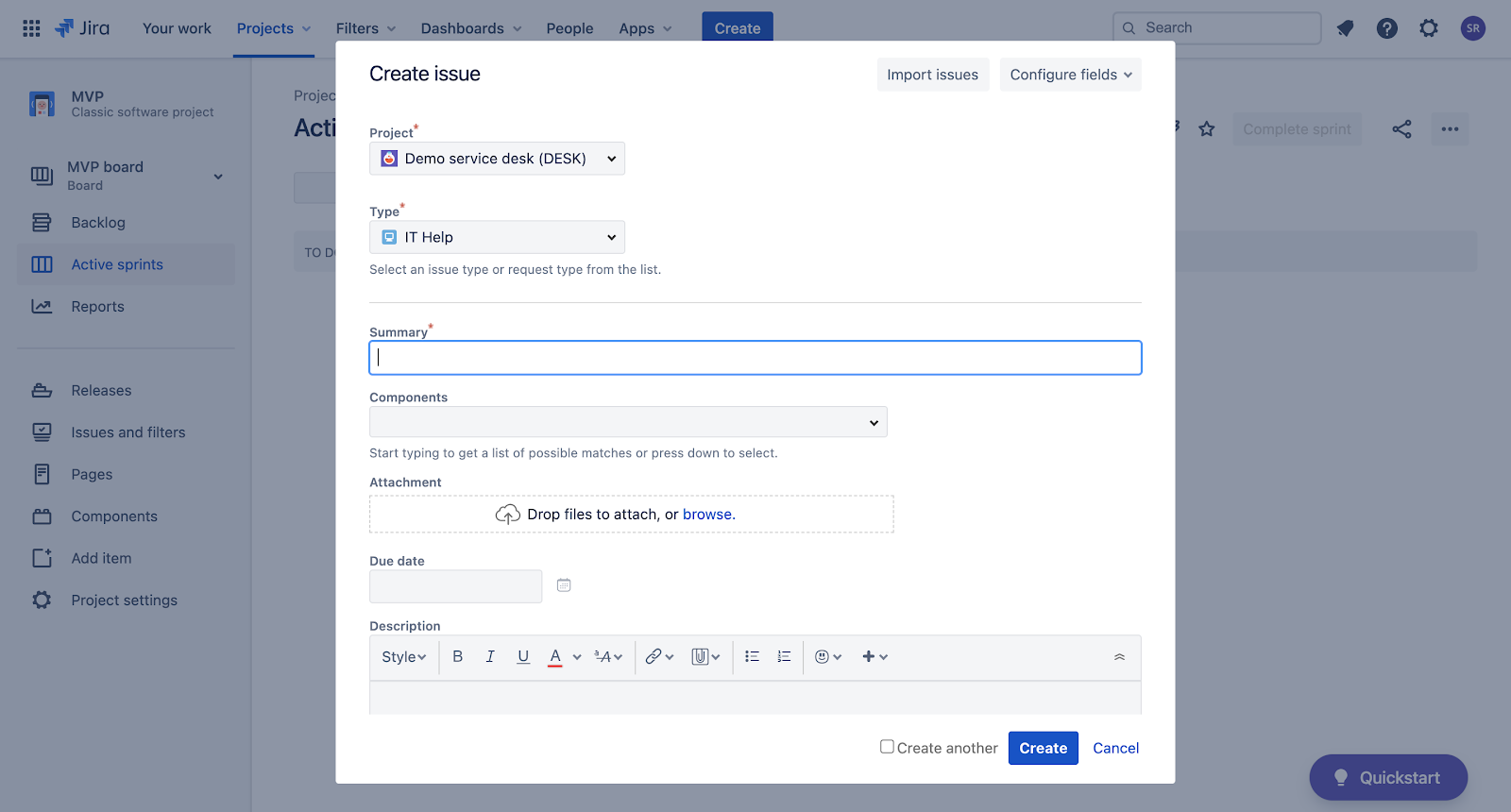Open the more text formatting menu
Viewport: 1511px width, 812px height.
click(608, 657)
